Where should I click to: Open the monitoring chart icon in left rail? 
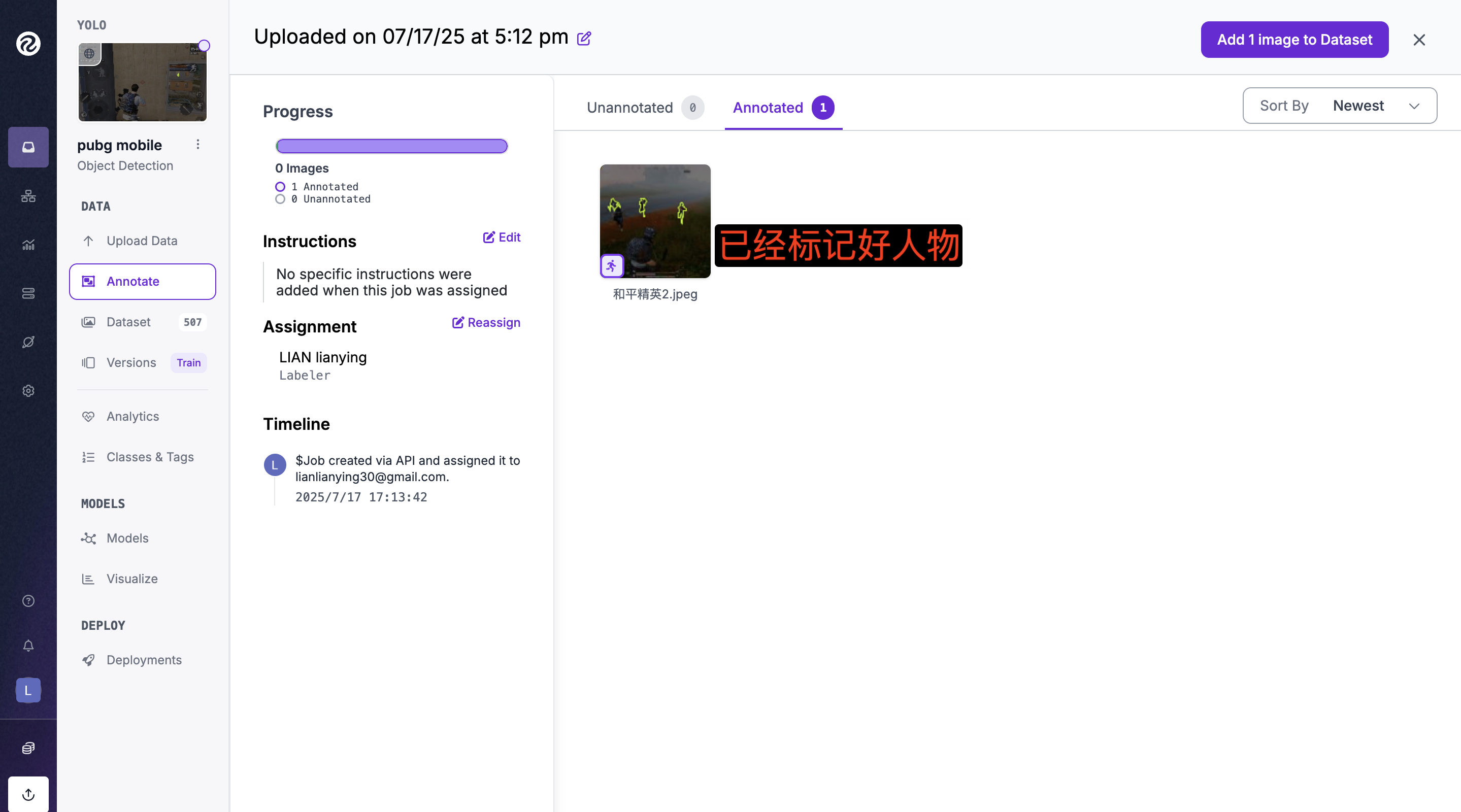point(28,245)
